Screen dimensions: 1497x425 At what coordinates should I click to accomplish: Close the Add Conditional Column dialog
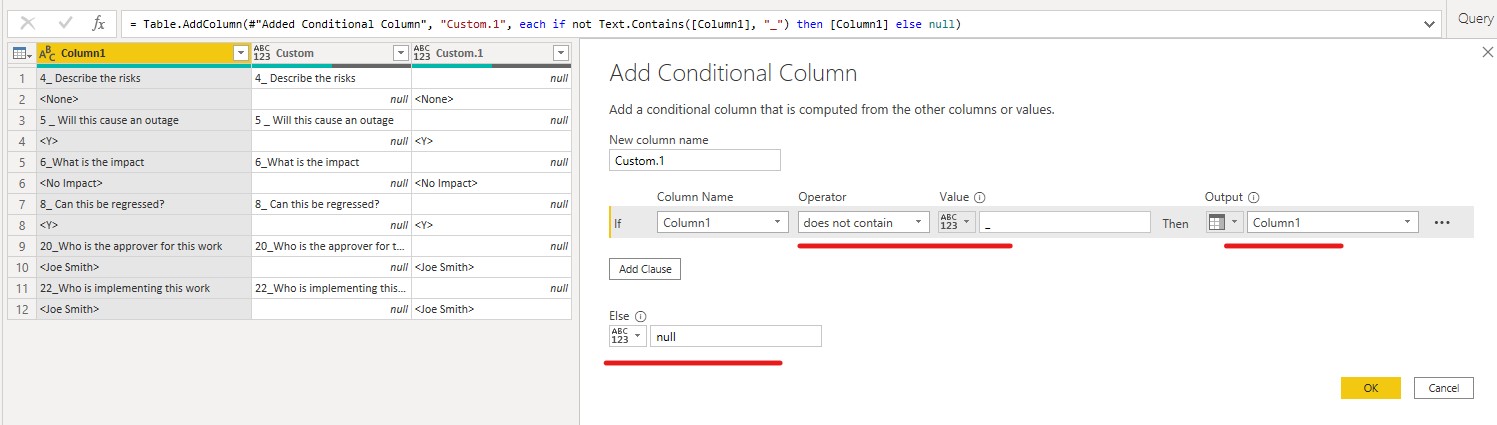[1487, 50]
